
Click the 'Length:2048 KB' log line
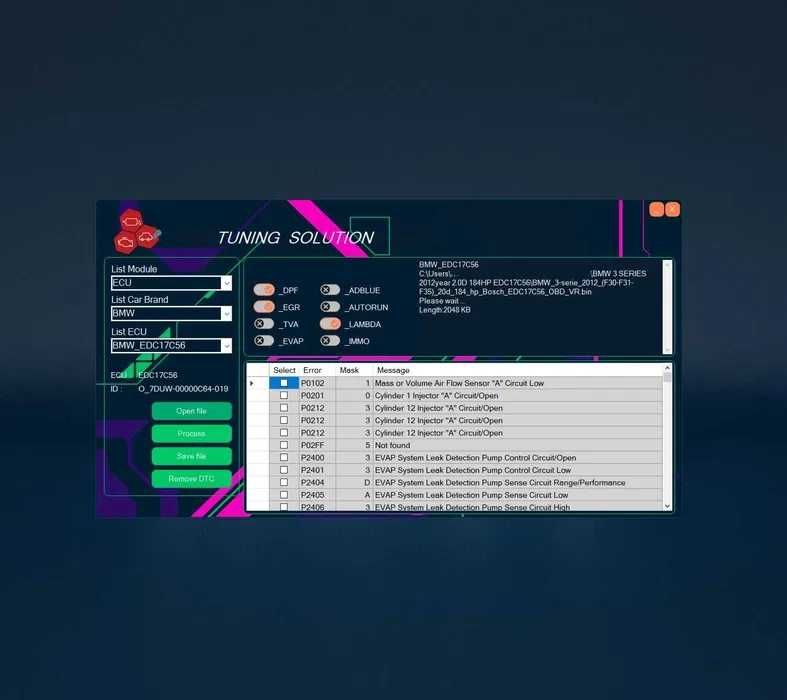(445, 310)
